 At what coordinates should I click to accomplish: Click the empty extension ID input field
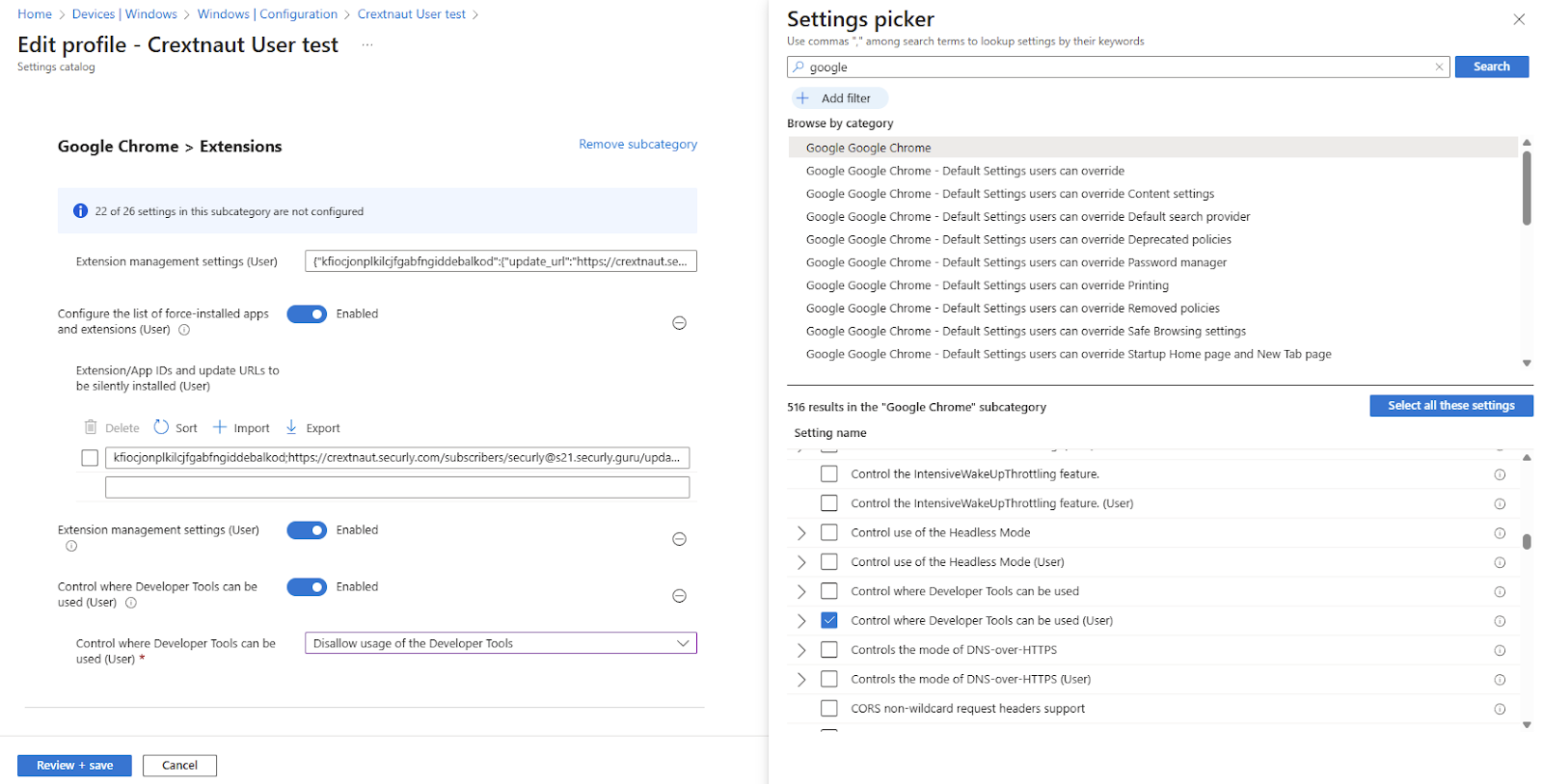pyautogui.click(x=397, y=487)
